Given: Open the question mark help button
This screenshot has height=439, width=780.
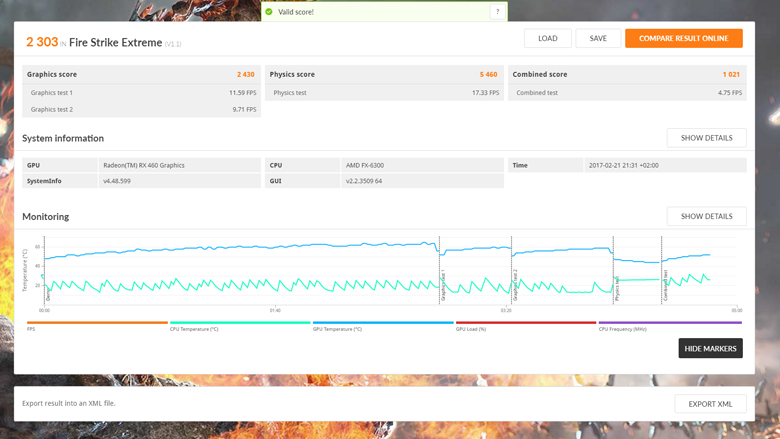Looking at the screenshot, I should coord(497,12).
